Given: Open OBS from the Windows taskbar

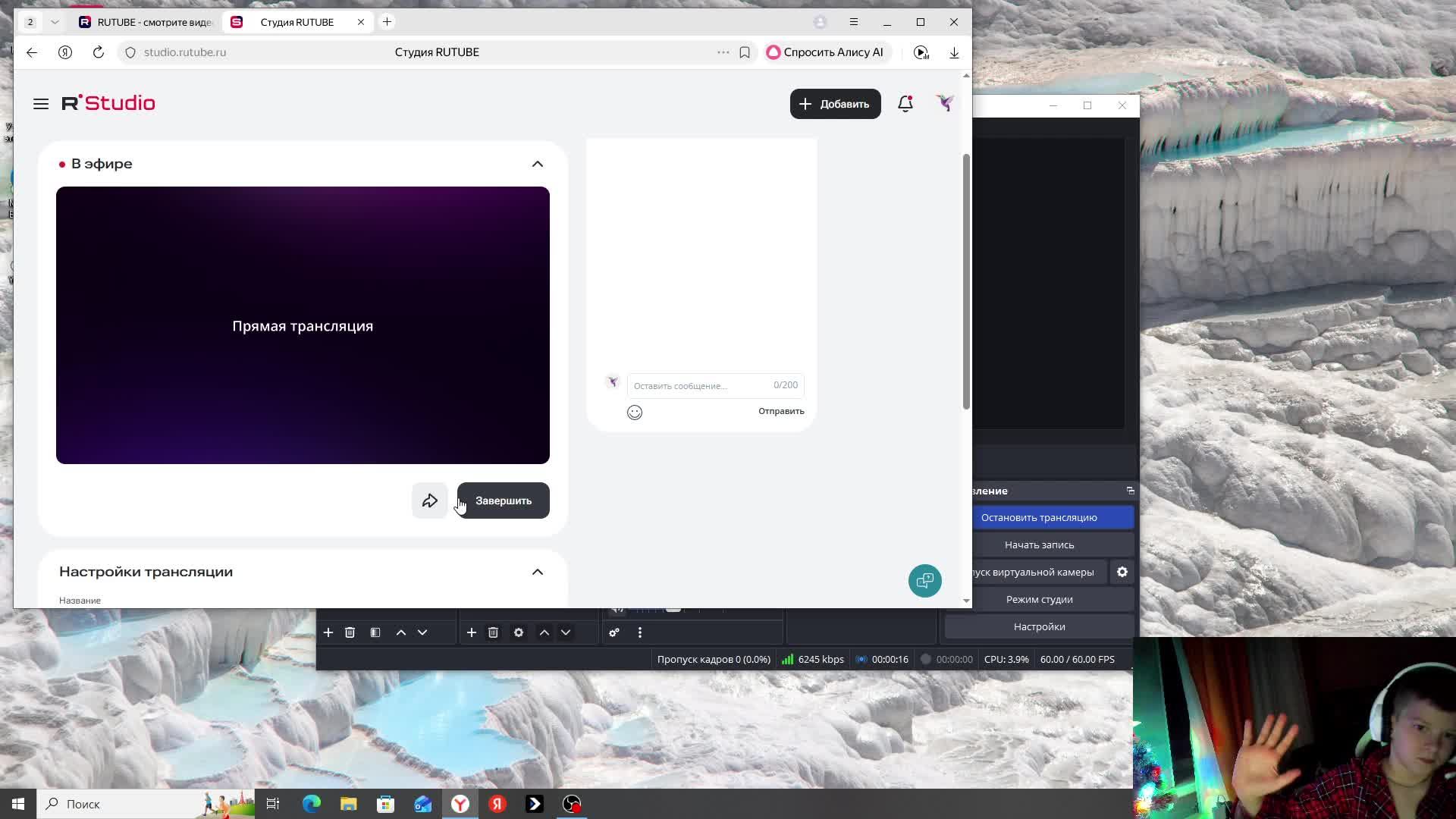Looking at the screenshot, I should tap(572, 804).
